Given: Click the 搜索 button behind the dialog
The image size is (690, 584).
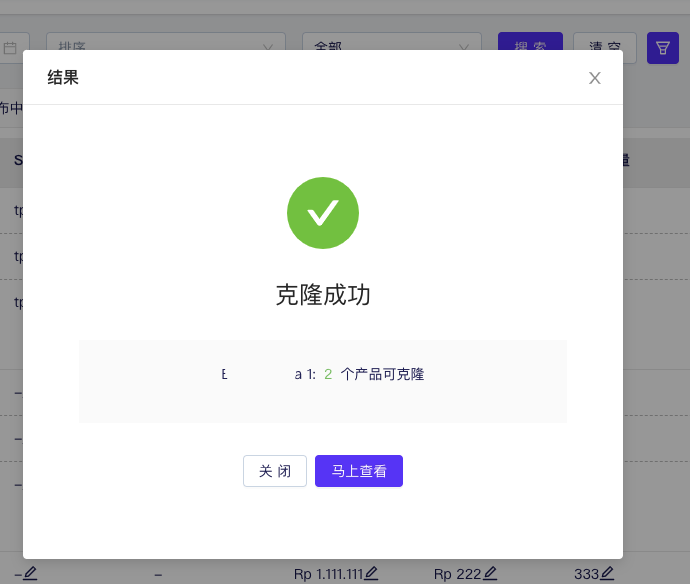Looking at the screenshot, I should (530, 48).
